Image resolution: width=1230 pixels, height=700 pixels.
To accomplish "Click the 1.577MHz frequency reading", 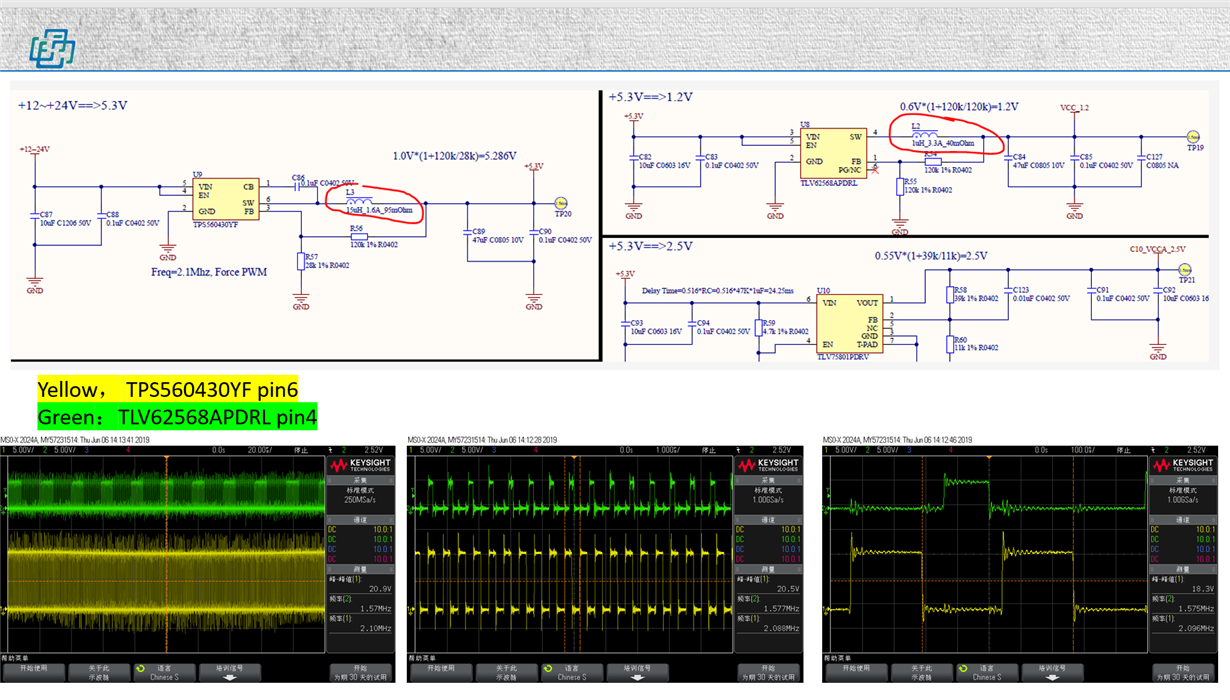I will [783, 608].
